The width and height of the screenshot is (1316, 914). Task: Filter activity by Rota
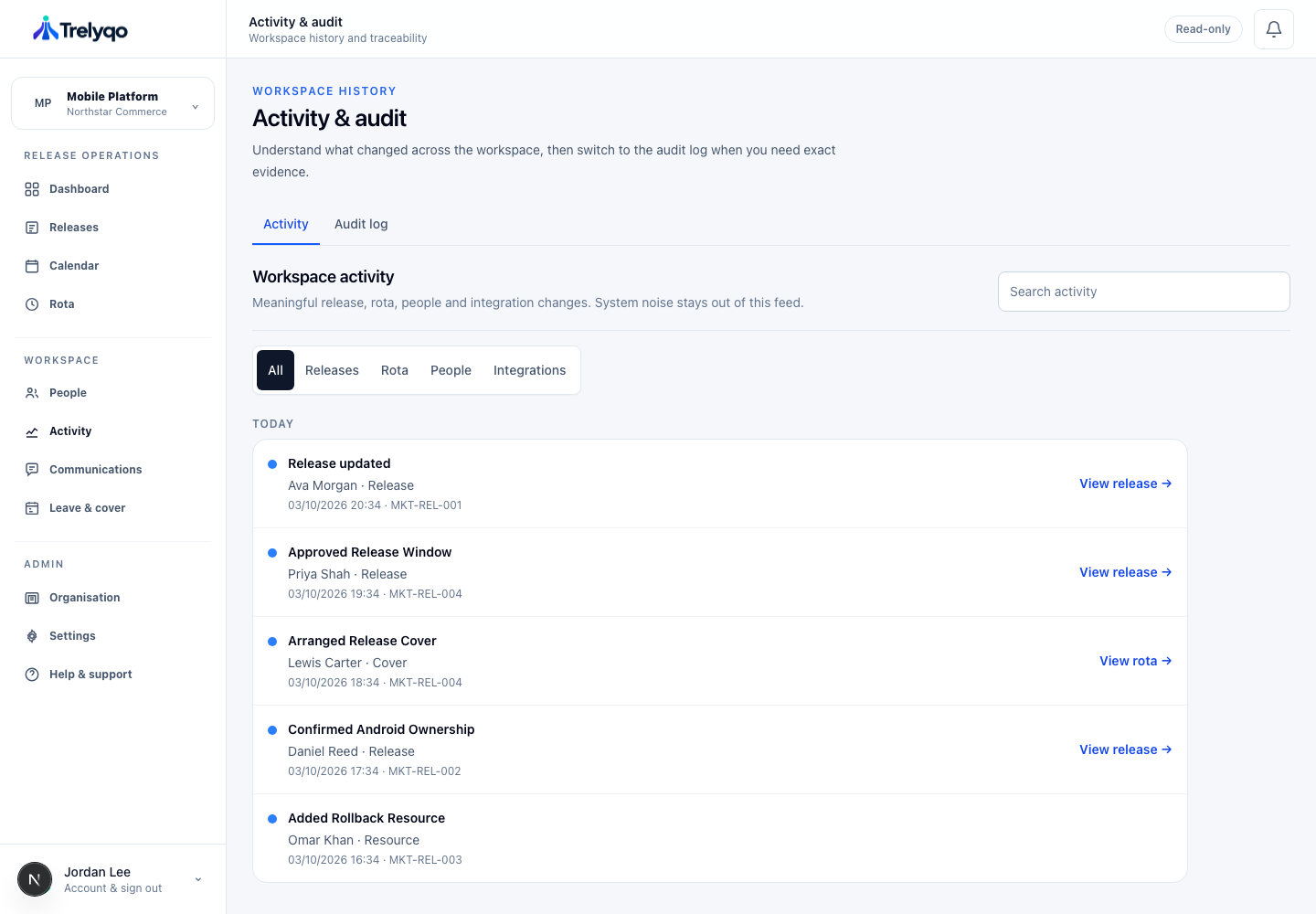point(395,370)
